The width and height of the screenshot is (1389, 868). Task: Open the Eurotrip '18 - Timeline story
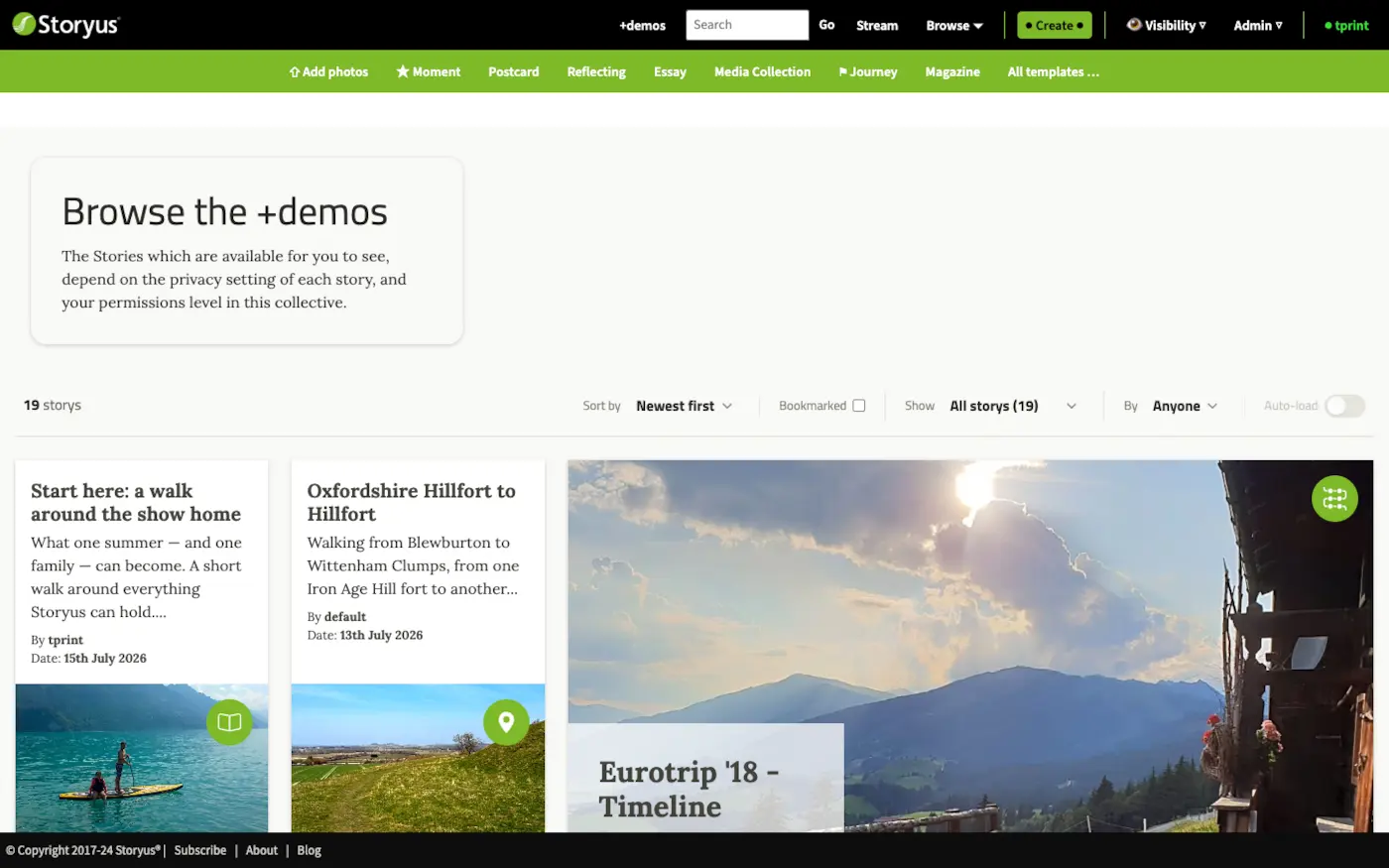point(689,789)
